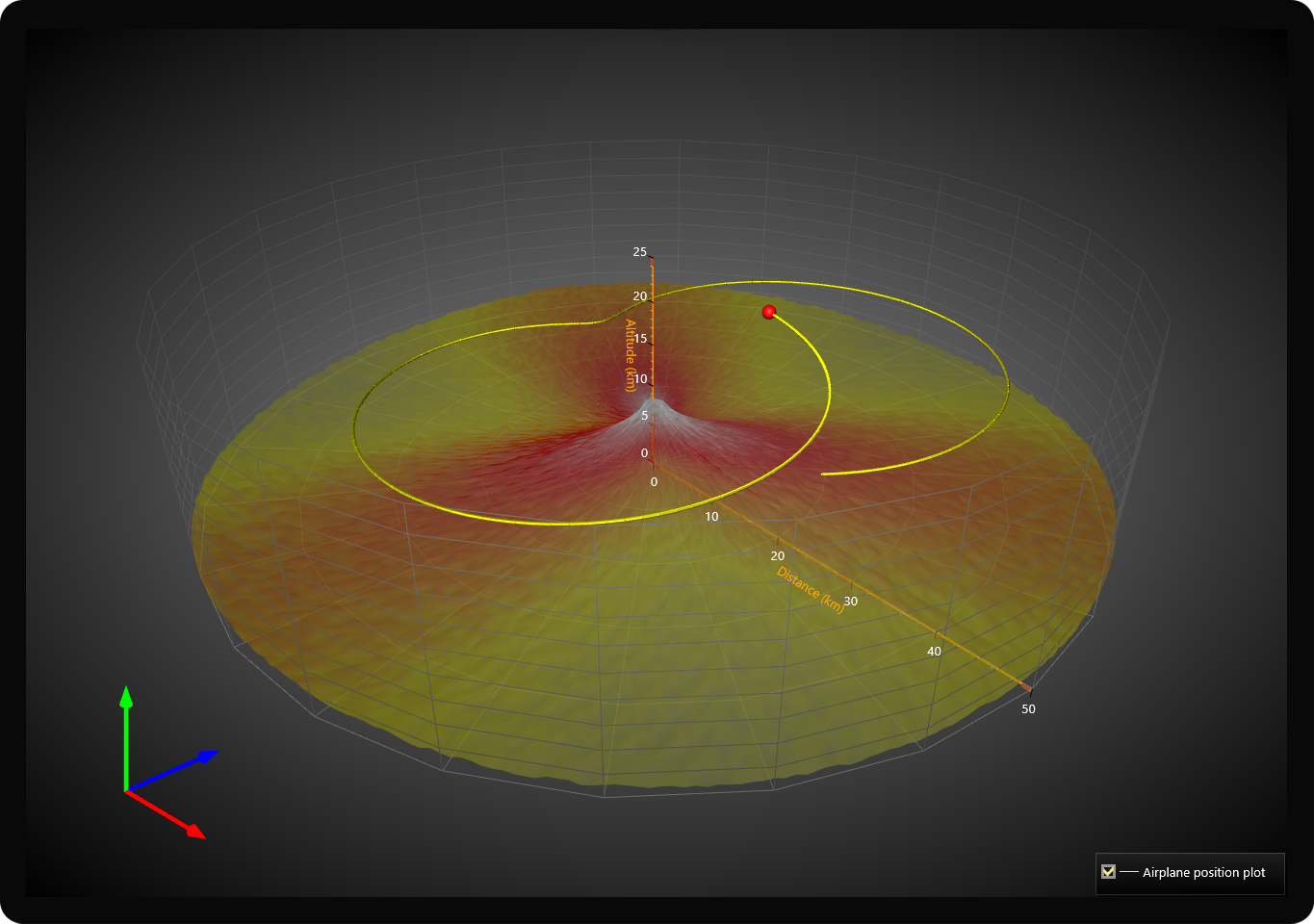Click the 40 tick label on Distance axis

[934, 652]
